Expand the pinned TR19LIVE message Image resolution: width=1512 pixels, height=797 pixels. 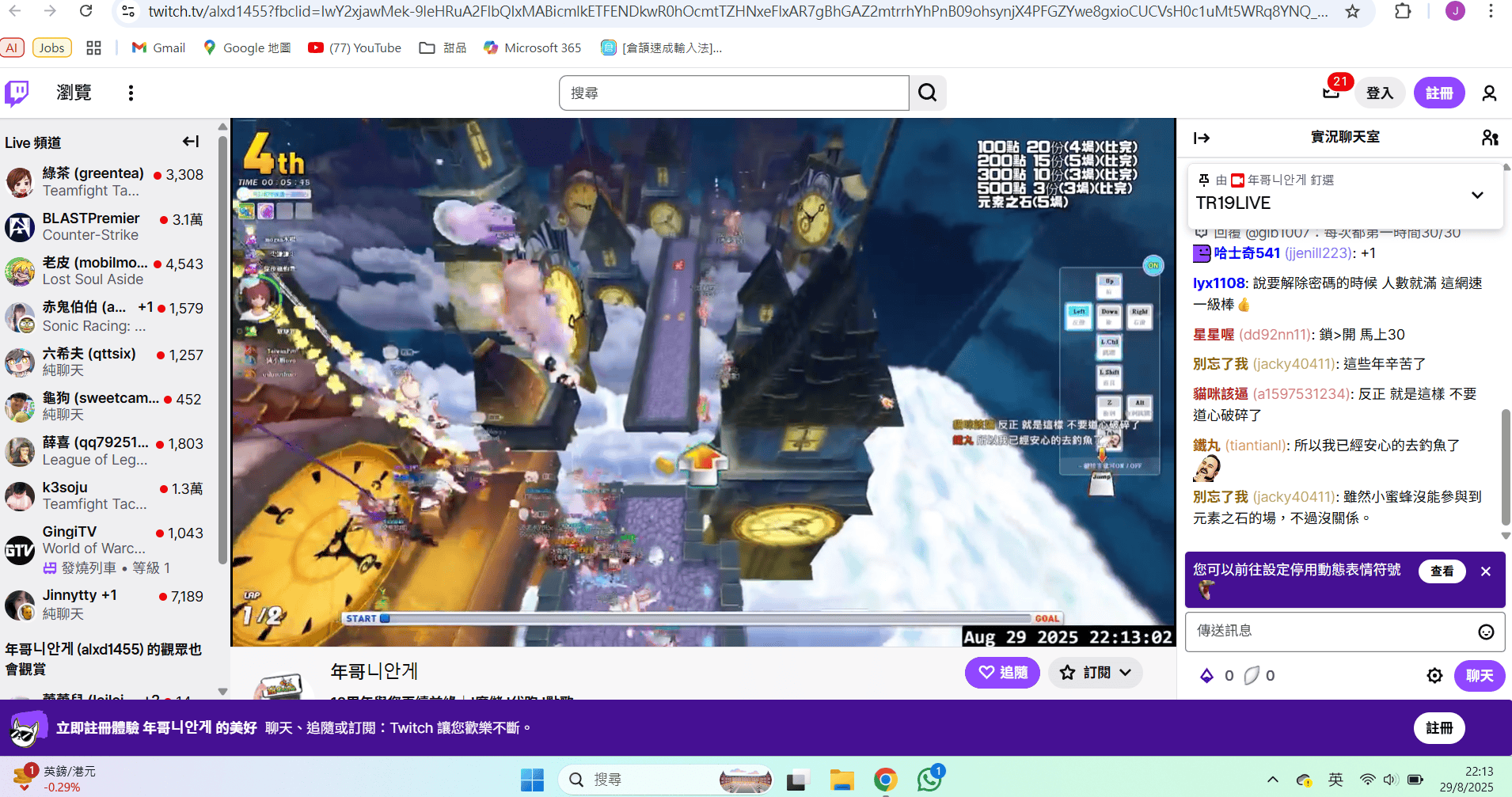pos(1476,195)
